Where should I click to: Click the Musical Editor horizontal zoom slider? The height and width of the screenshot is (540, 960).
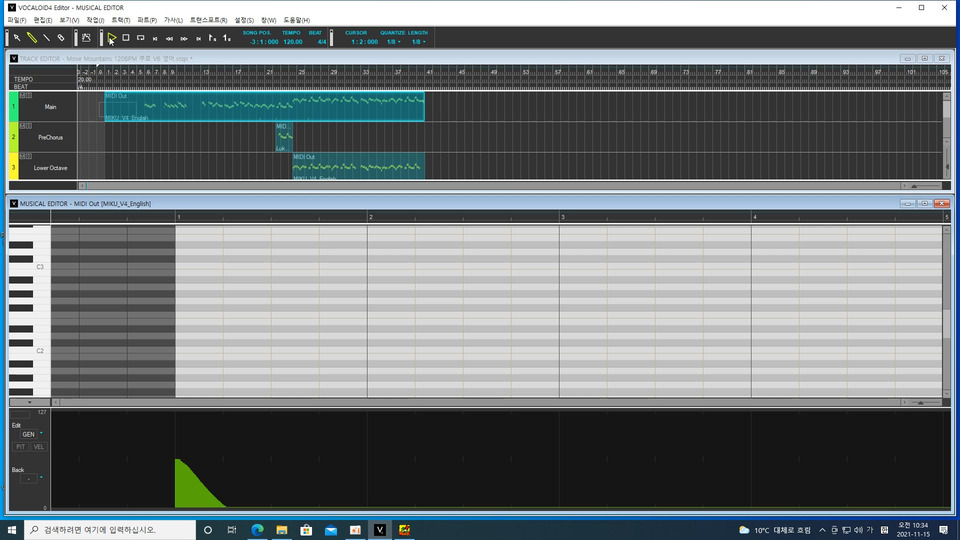pyautogui.click(x=927, y=402)
